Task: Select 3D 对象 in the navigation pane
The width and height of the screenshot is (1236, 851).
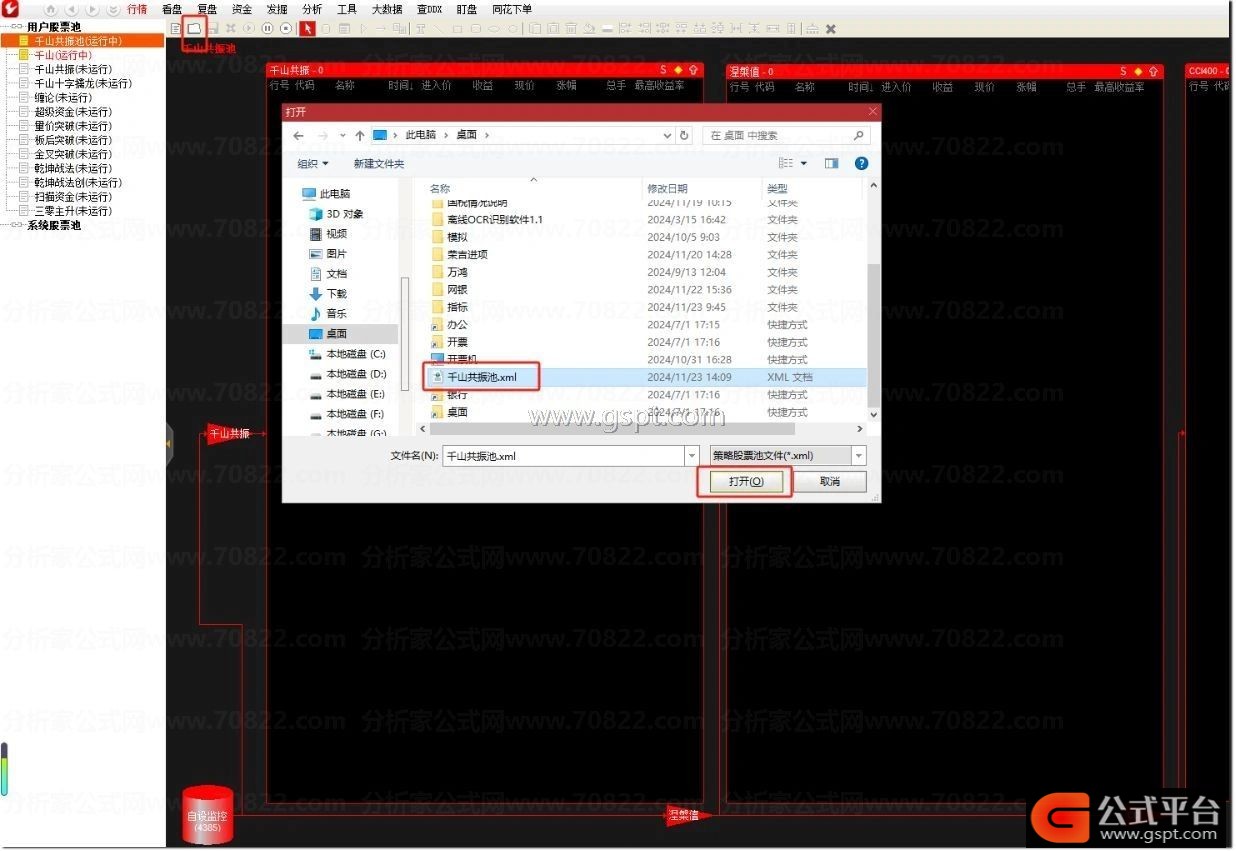Action: (337, 214)
